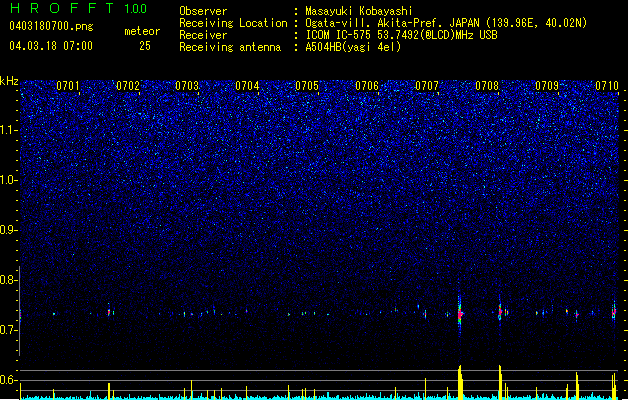
Task: Click the meteor label
Action: [x=142, y=31]
